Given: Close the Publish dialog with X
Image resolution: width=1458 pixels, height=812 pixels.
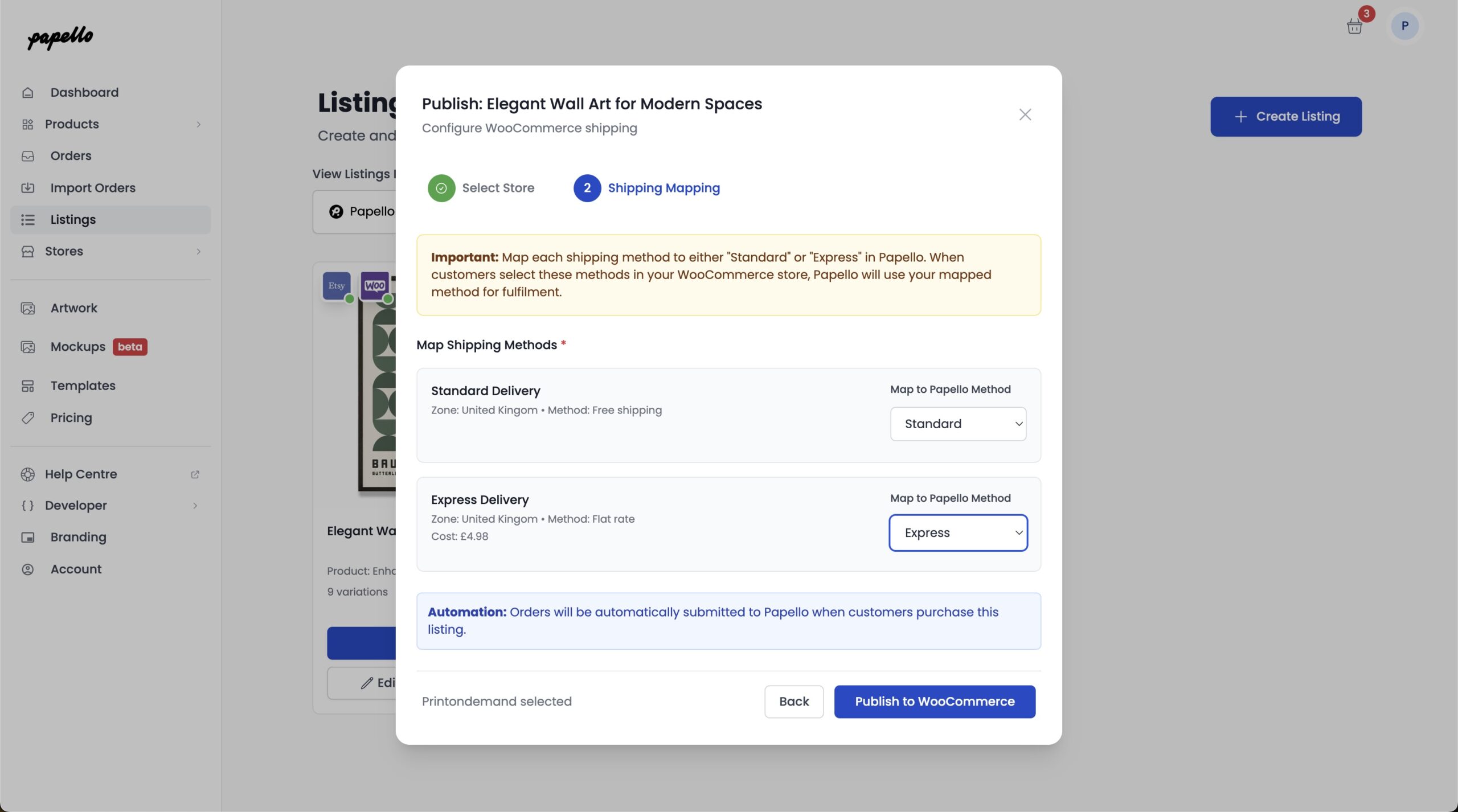Looking at the screenshot, I should tap(1025, 115).
